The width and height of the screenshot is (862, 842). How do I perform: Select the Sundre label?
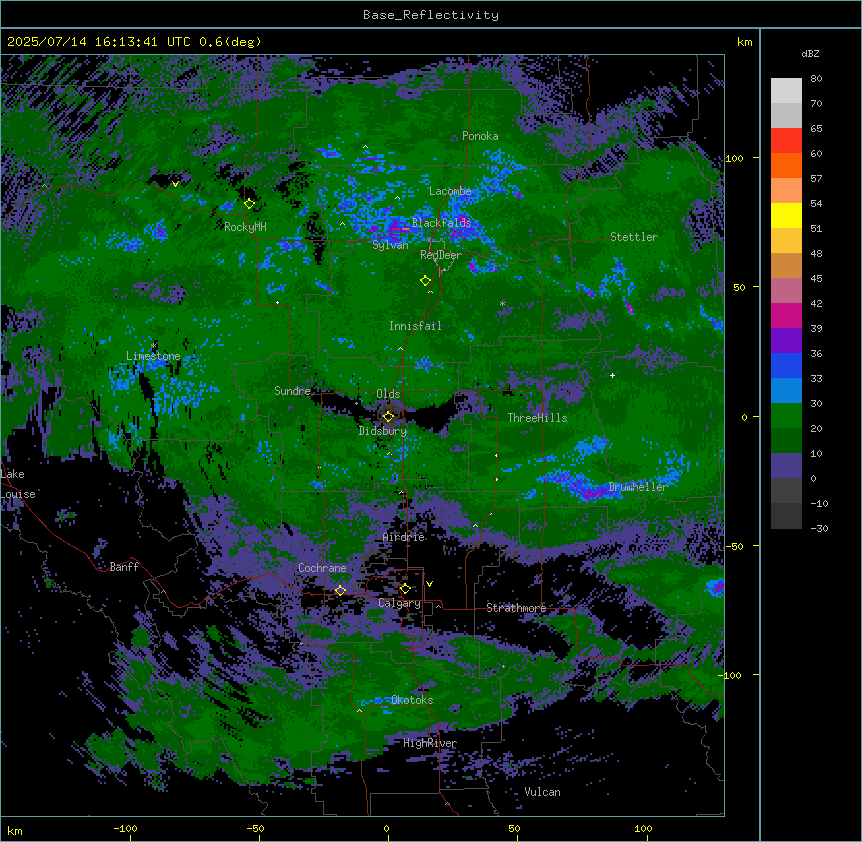click(x=292, y=391)
